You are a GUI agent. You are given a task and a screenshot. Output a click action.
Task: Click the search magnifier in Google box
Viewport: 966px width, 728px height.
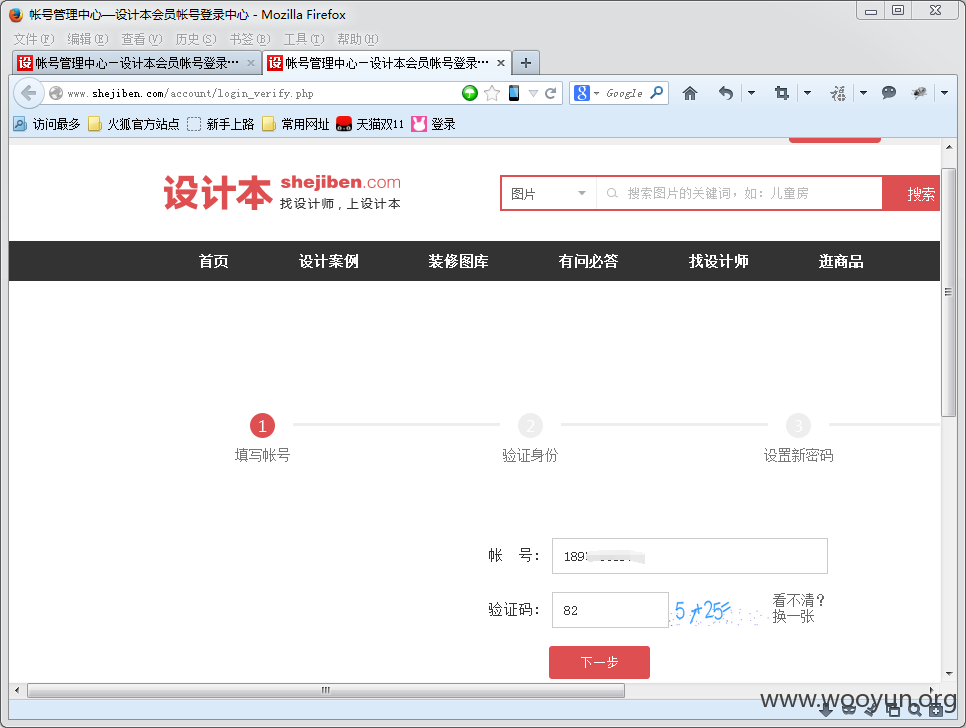657,93
